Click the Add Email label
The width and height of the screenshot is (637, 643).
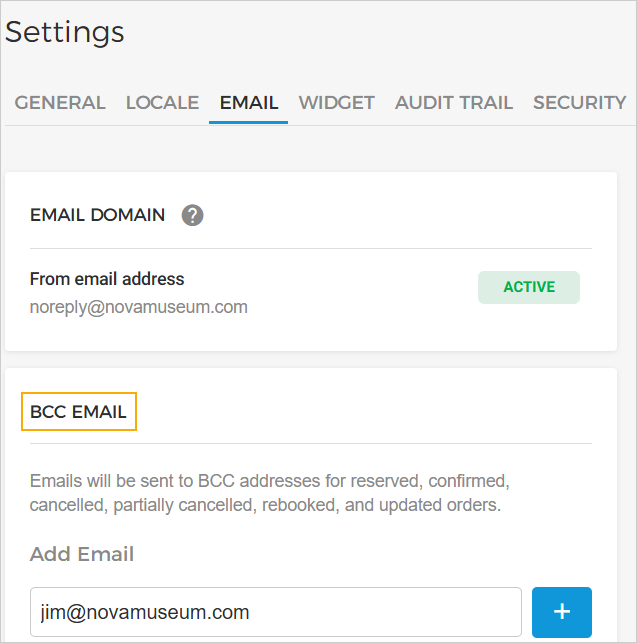click(82, 554)
